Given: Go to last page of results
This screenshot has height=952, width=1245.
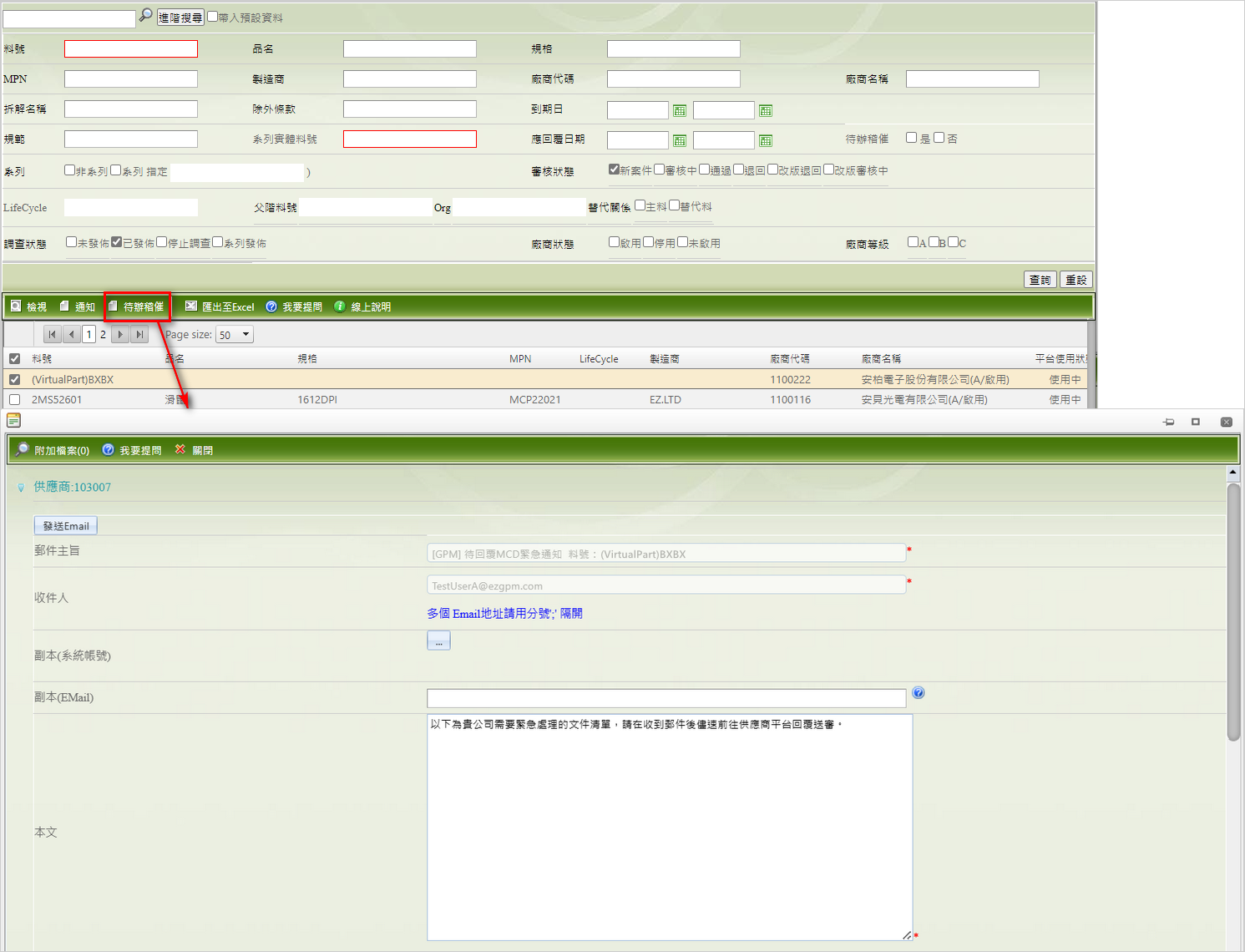Looking at the screenshot, I should click(x=139, y=335).
